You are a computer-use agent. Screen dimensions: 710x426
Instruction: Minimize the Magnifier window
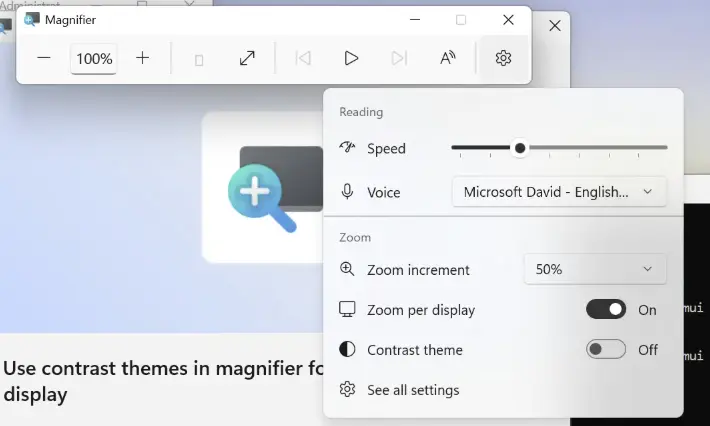(415, 20)
